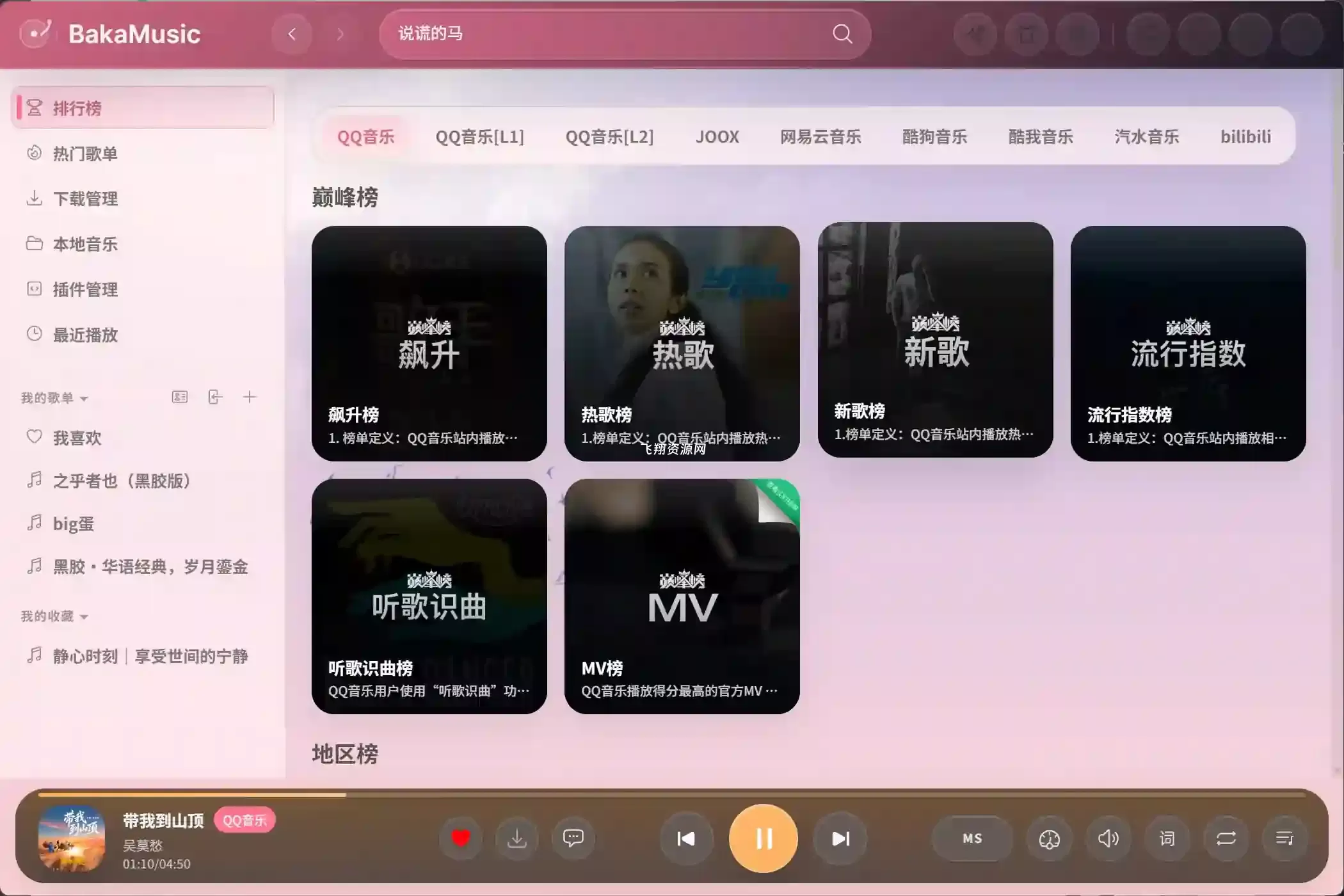Open the big蛋 playlist
Screen dimensions: 1344x896
[x=143, y=524]
